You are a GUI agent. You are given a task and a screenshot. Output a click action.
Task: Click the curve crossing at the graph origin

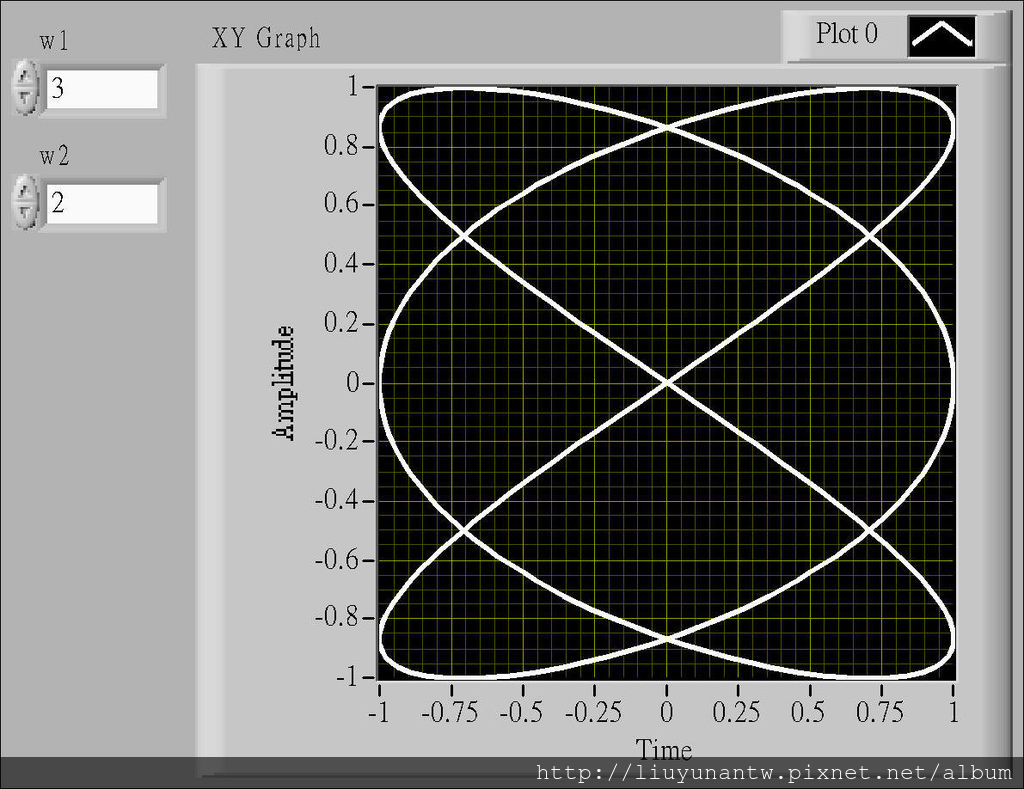point(666,382)
